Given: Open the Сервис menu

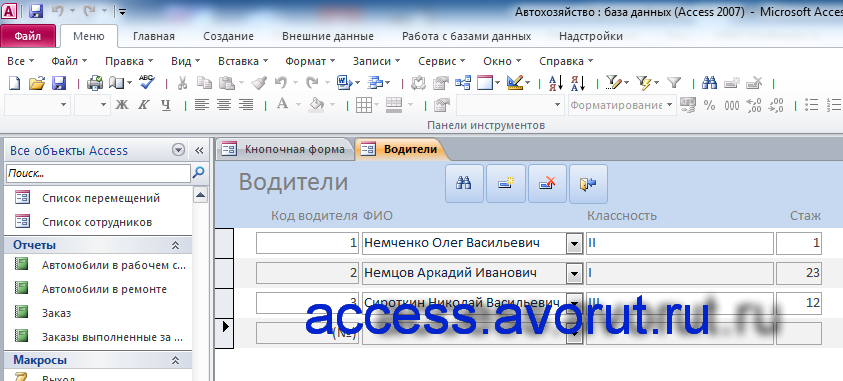Looking at the screenshot, I should [441, 61].
